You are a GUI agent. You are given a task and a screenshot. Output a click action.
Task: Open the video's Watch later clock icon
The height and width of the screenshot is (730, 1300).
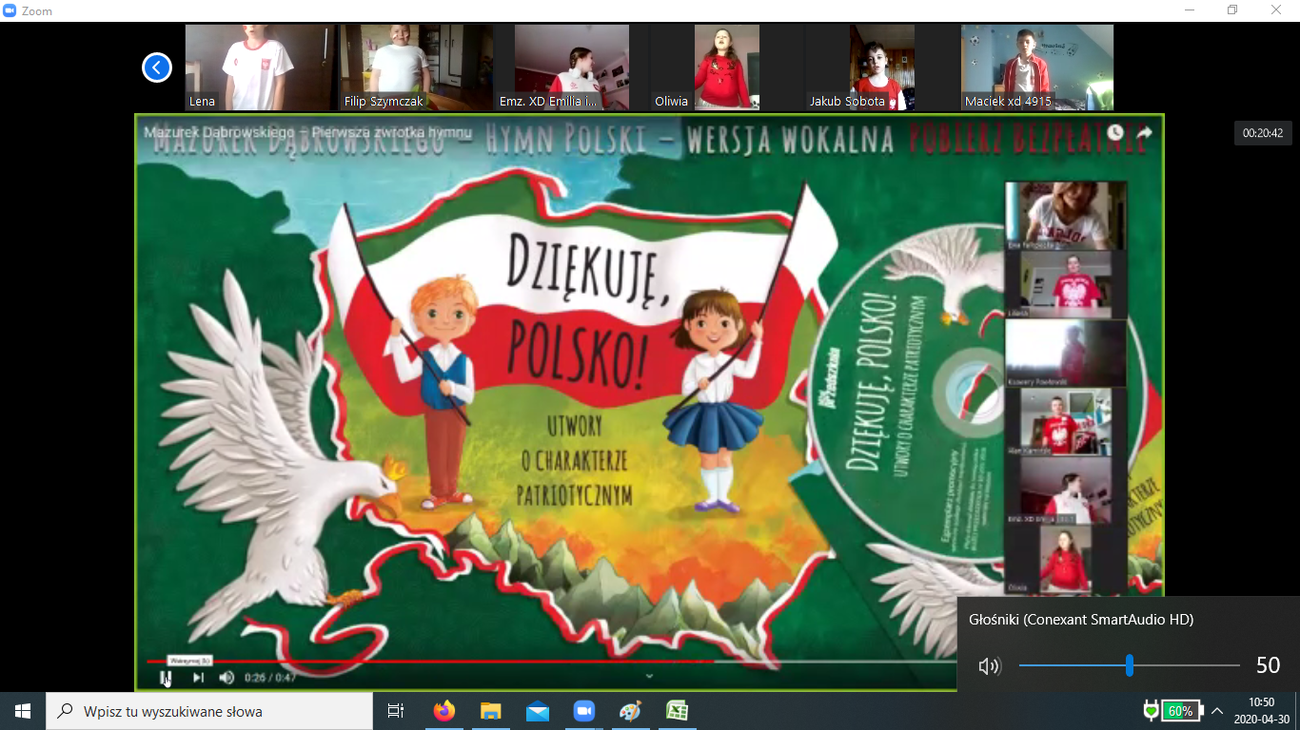[x=1115, y=132]
